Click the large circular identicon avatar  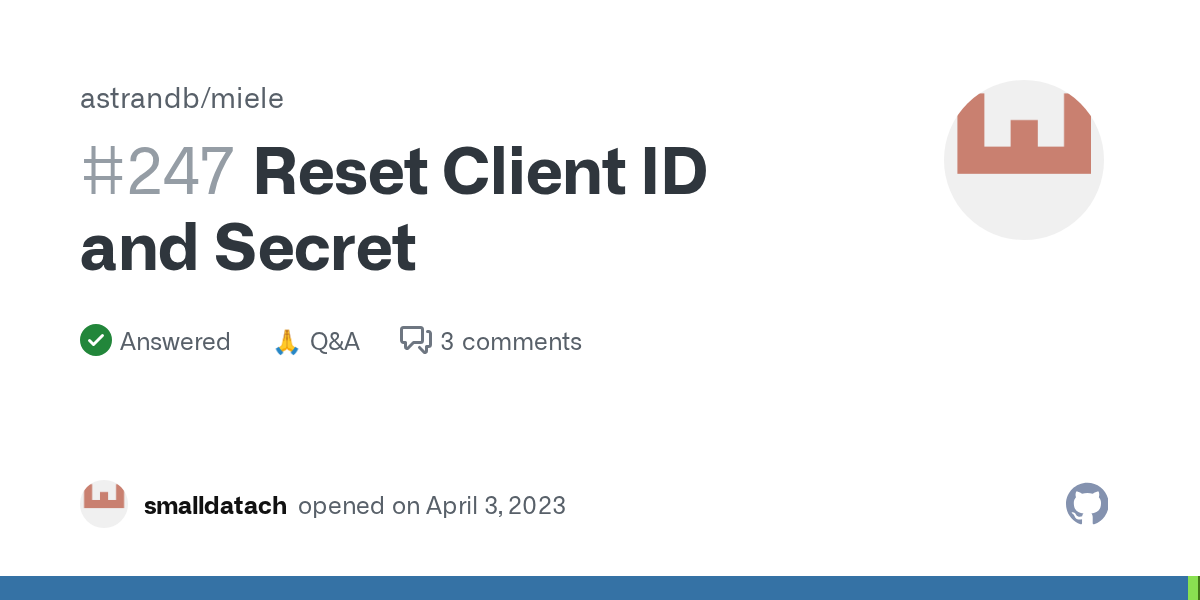(1023, 160)
